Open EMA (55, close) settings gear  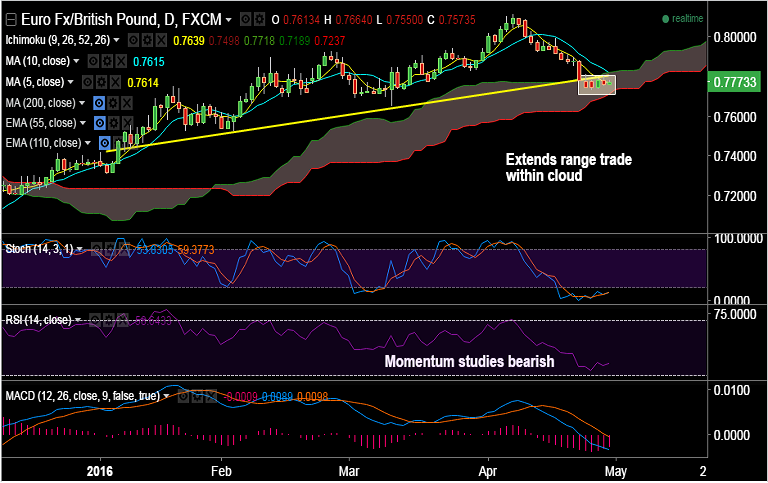[x=114, y=123]
